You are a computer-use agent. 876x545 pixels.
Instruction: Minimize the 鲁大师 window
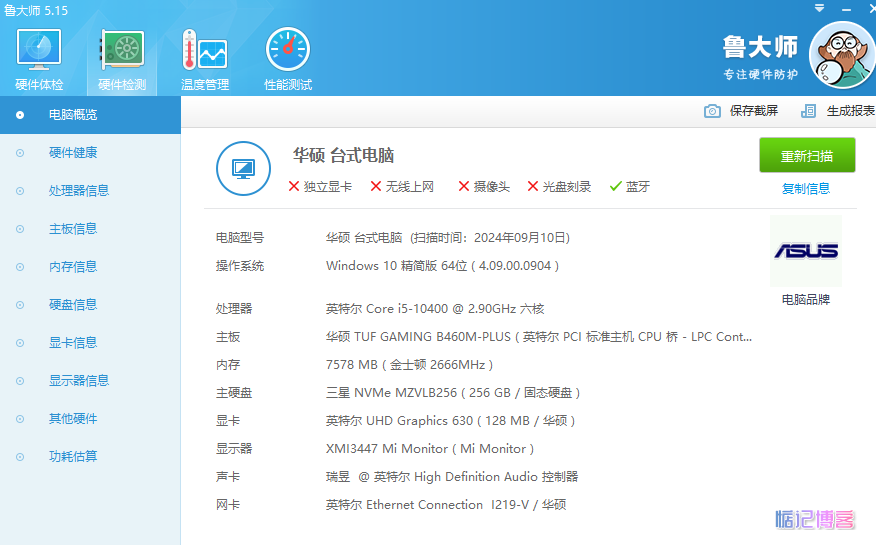tap(846, 9)
